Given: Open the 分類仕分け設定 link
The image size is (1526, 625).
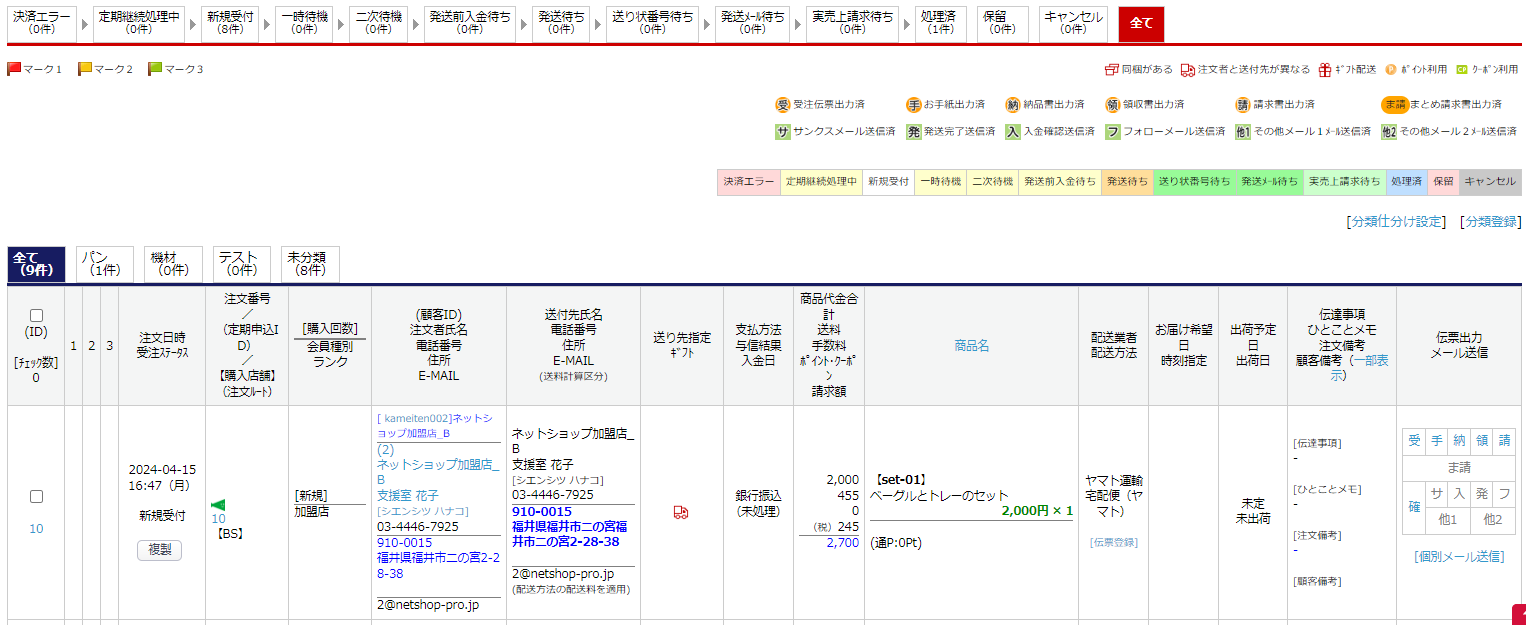Looking at the screenshot, I should [x=1395, y=222].
